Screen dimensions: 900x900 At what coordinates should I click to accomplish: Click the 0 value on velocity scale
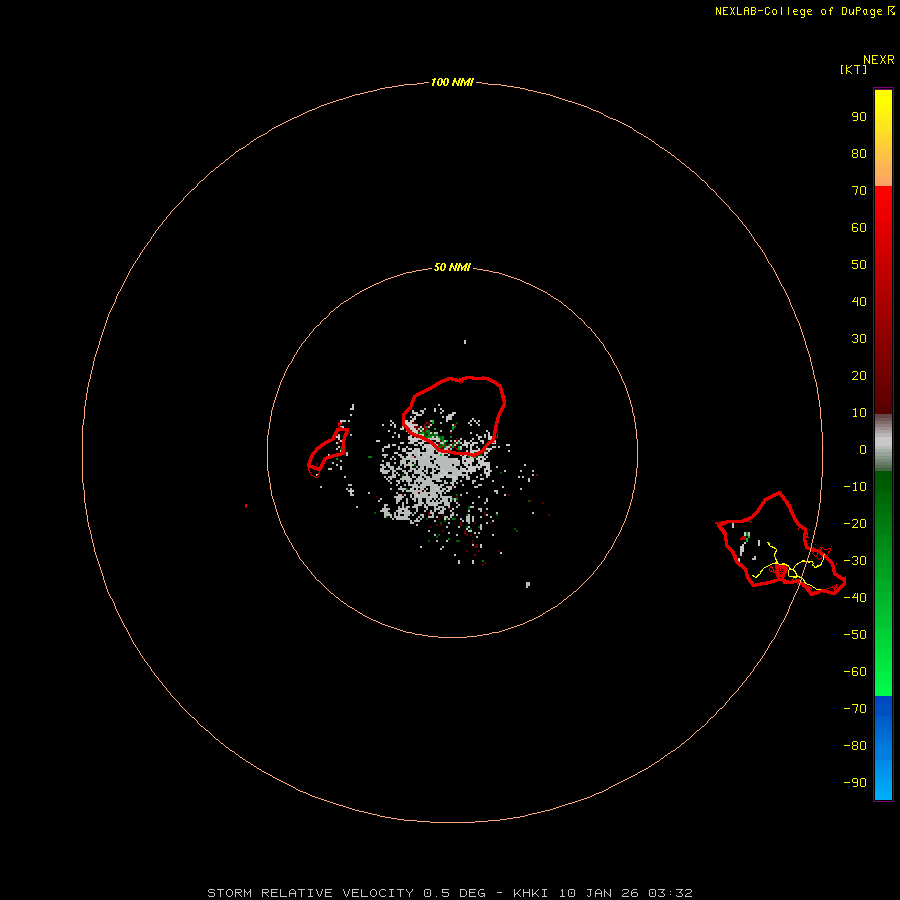click(x=863, y=449)
